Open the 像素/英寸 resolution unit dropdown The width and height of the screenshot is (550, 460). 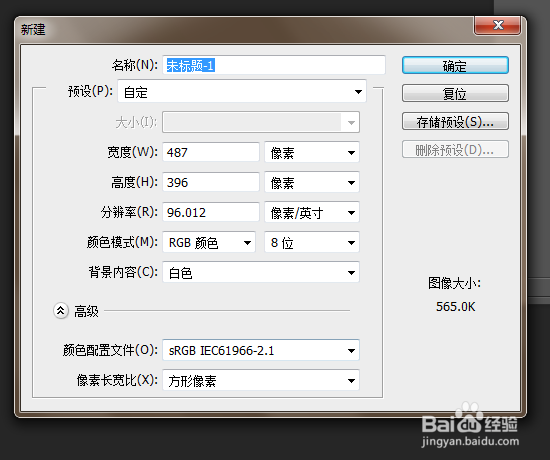tap(312, 212)
